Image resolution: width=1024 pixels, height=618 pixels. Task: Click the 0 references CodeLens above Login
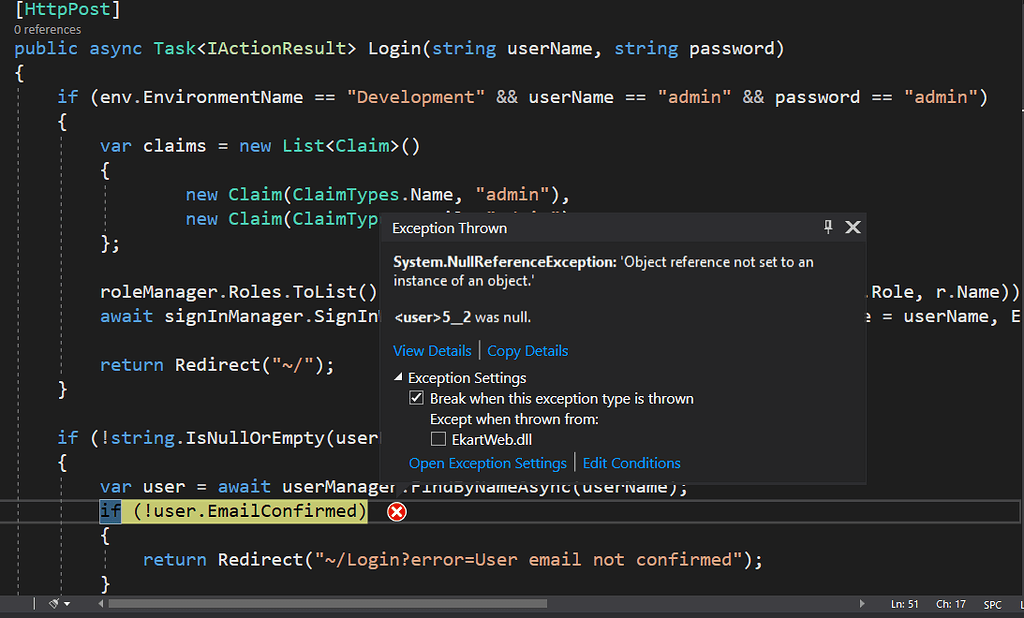(x=46, y=30)
